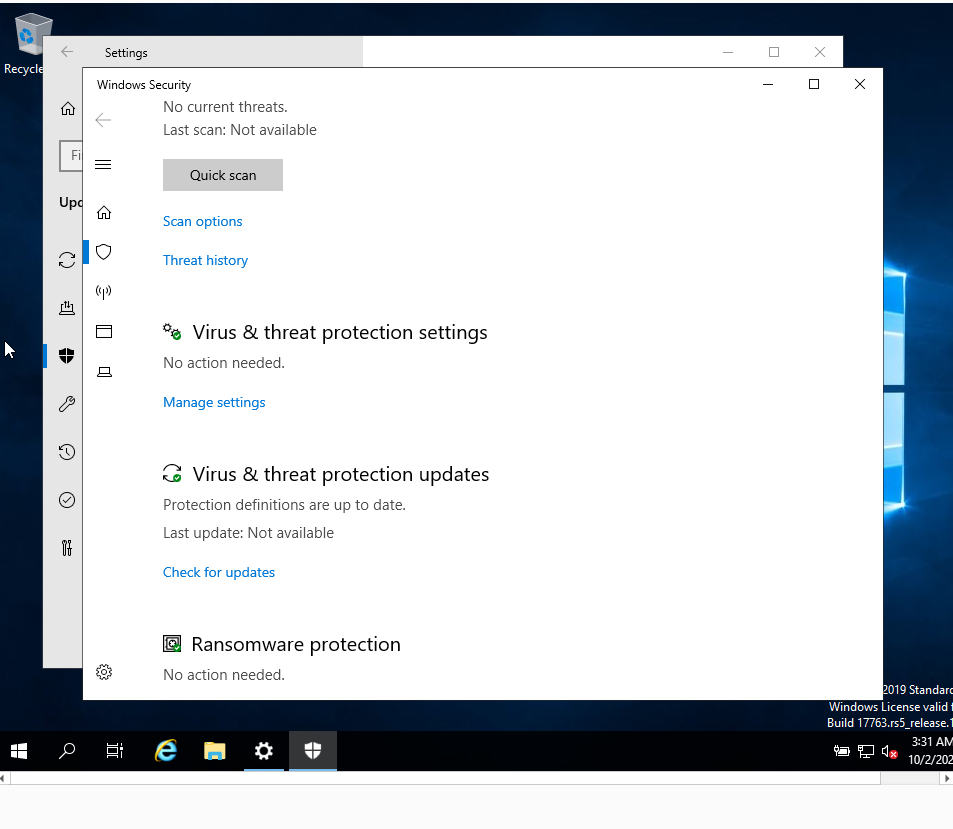Open Activation checkmark icon in Settings sidebar
The image size is (953, 829).
67,500
